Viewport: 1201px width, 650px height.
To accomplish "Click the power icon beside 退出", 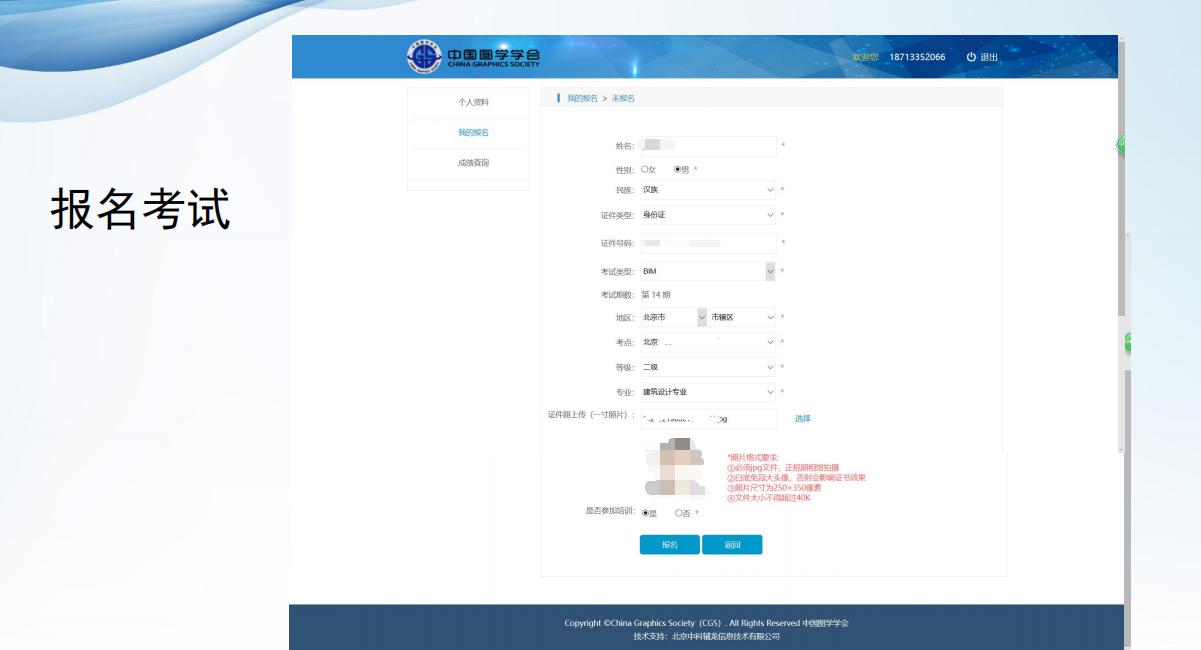I will click(x=971, y=57).
